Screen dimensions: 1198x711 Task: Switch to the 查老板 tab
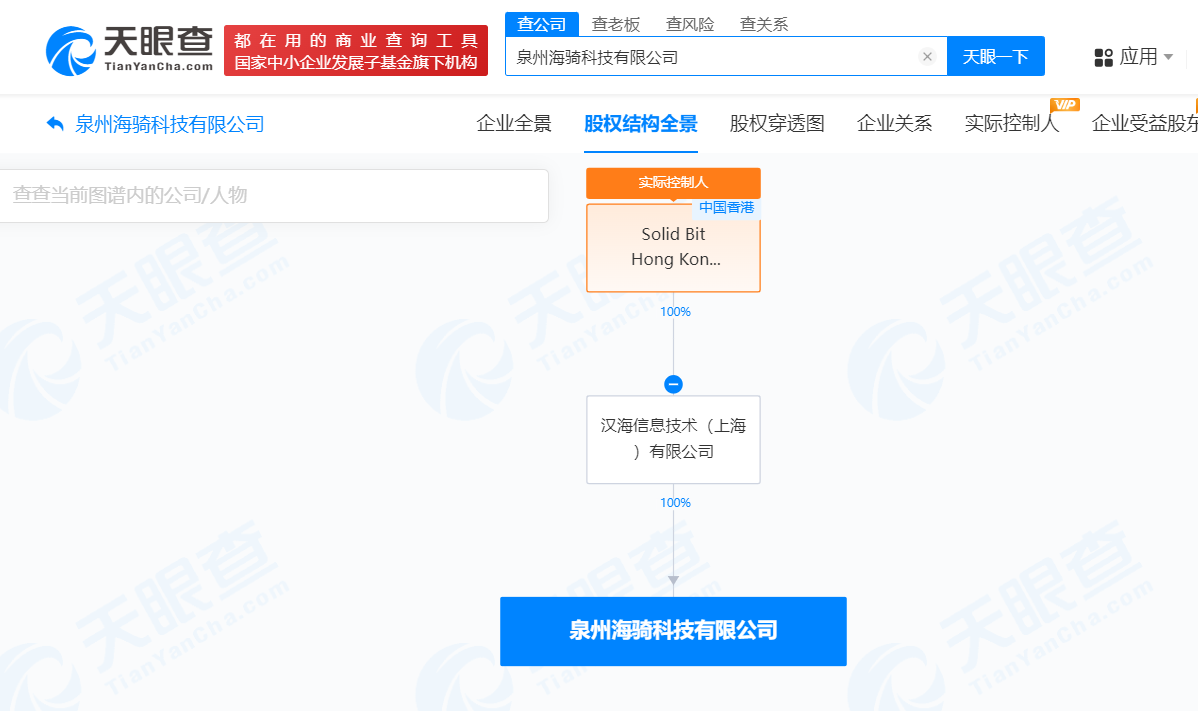pos(616,24)
